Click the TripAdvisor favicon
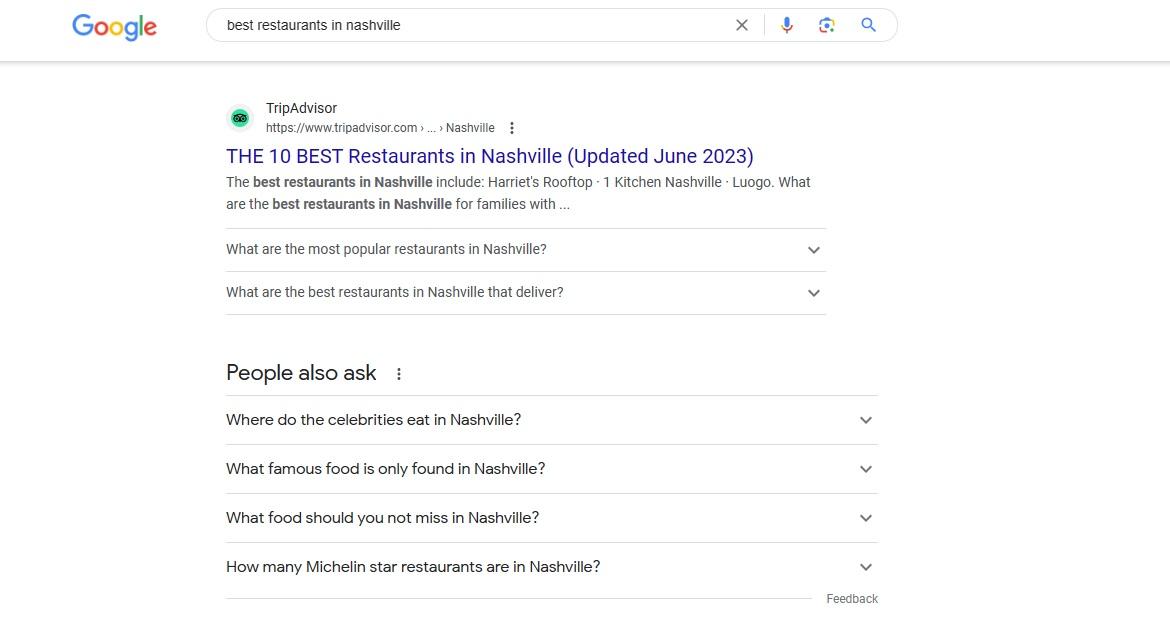 point(240,117)
